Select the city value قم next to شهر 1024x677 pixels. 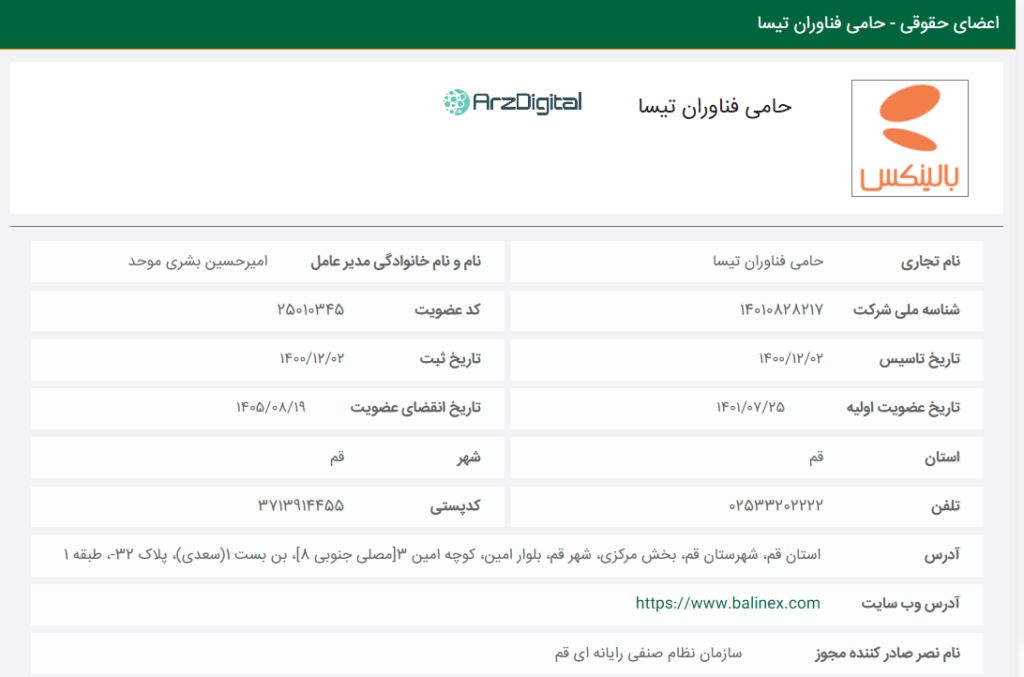pyautogui.click(x=337, y=457)
